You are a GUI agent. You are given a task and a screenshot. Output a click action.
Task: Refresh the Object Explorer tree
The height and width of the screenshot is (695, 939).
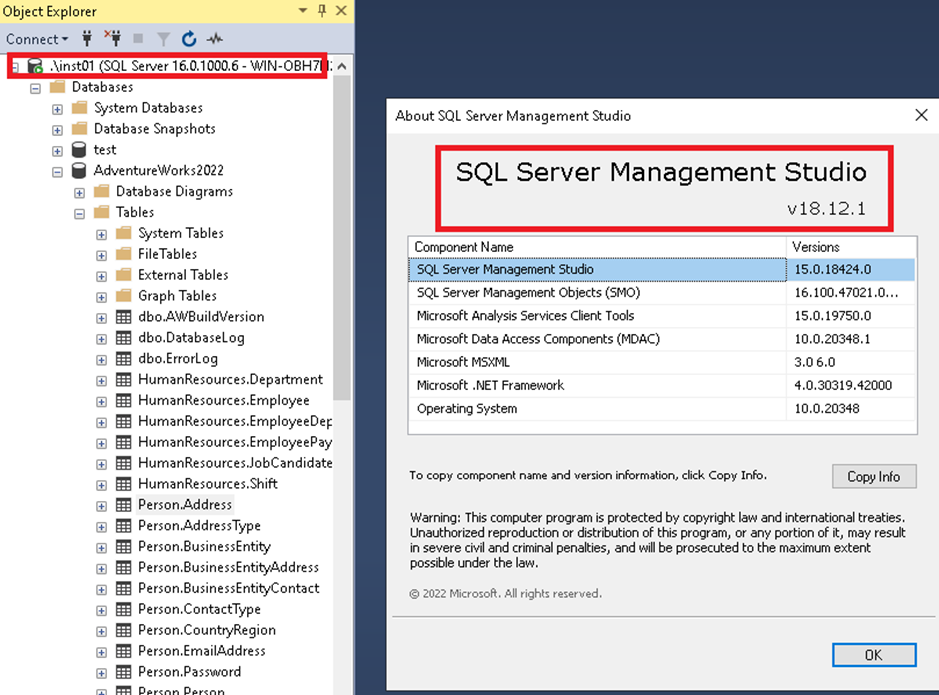[189, 39]
